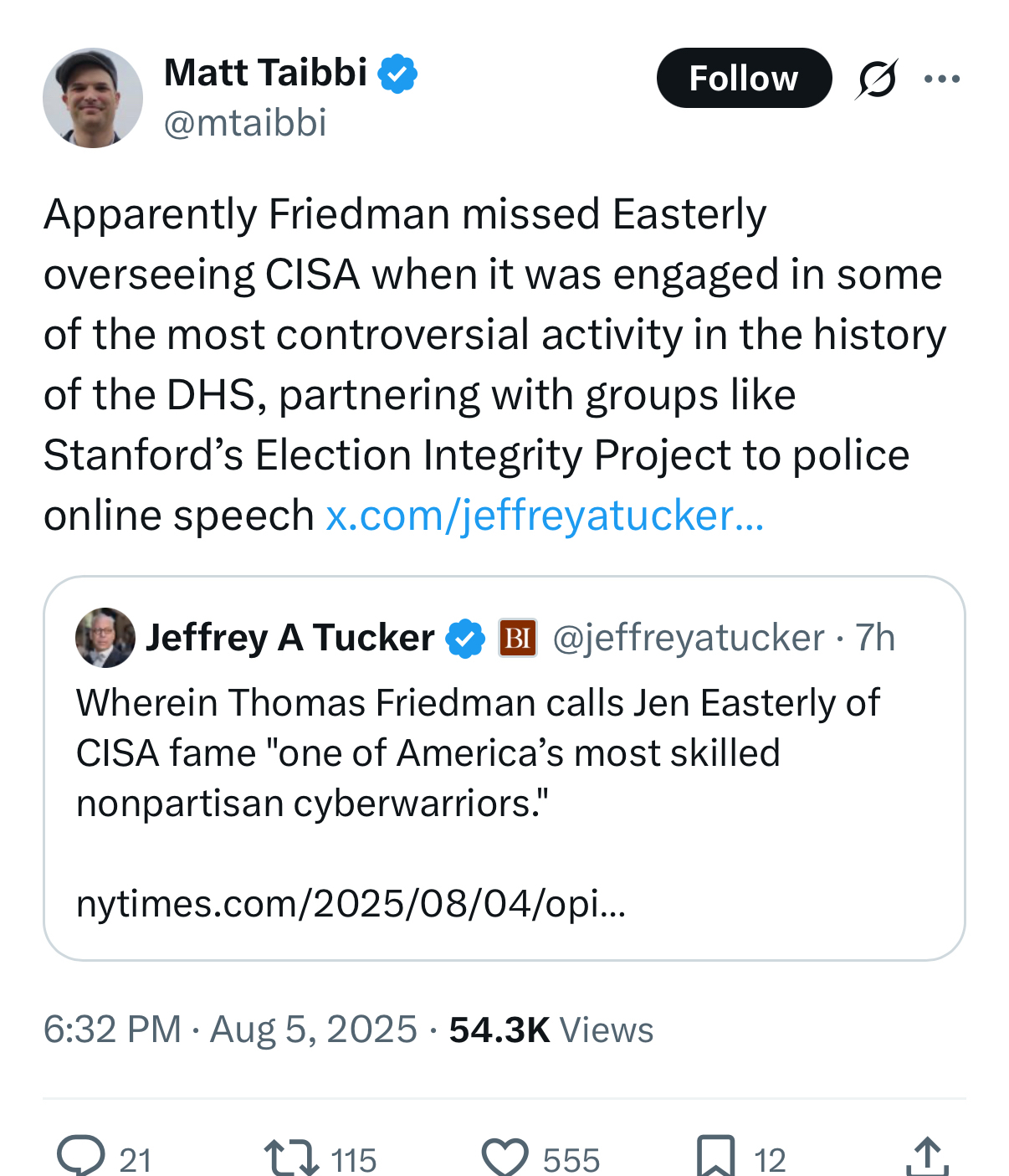The width and height of the screenshot is (1009, 1176).
Task: Like the post with the heart icon
Action: (x=504, y=1158)
